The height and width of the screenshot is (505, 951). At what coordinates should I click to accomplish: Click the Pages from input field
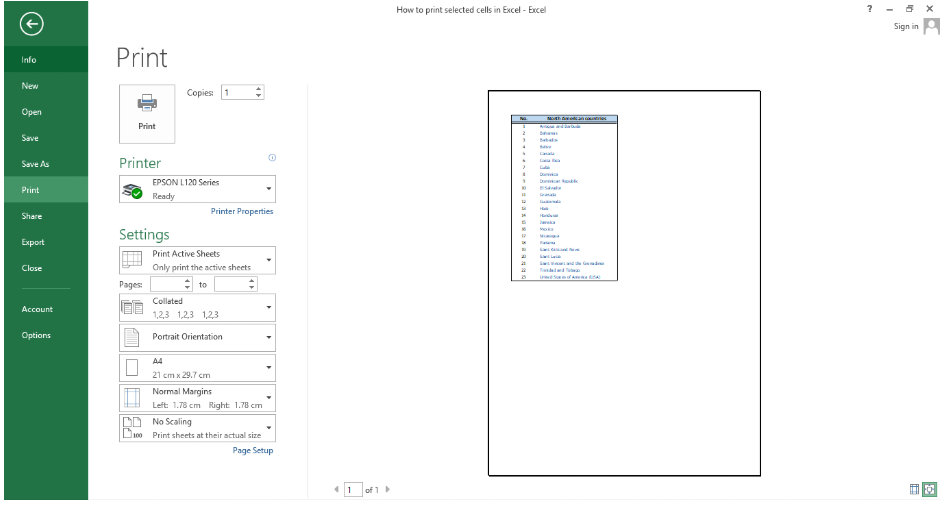pyautogui.click(x=166, y=284)
